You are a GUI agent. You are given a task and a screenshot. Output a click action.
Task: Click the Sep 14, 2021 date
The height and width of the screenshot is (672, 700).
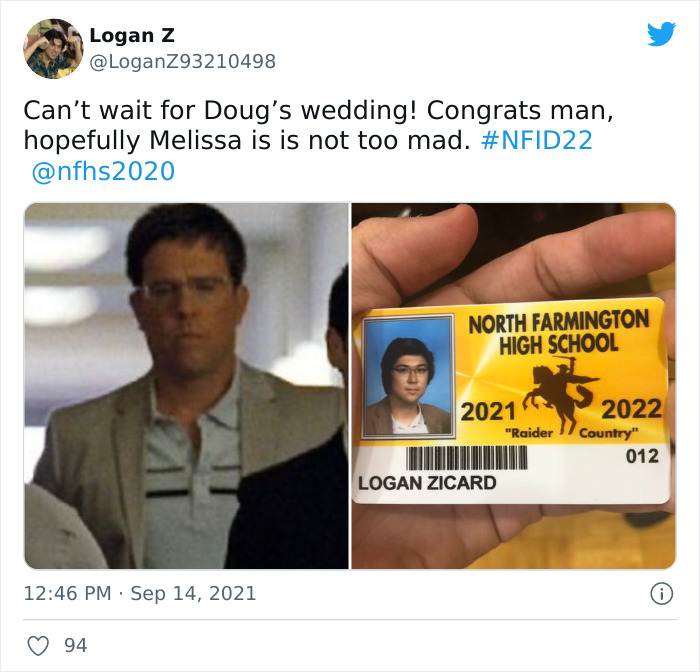(x=193, y=593)
